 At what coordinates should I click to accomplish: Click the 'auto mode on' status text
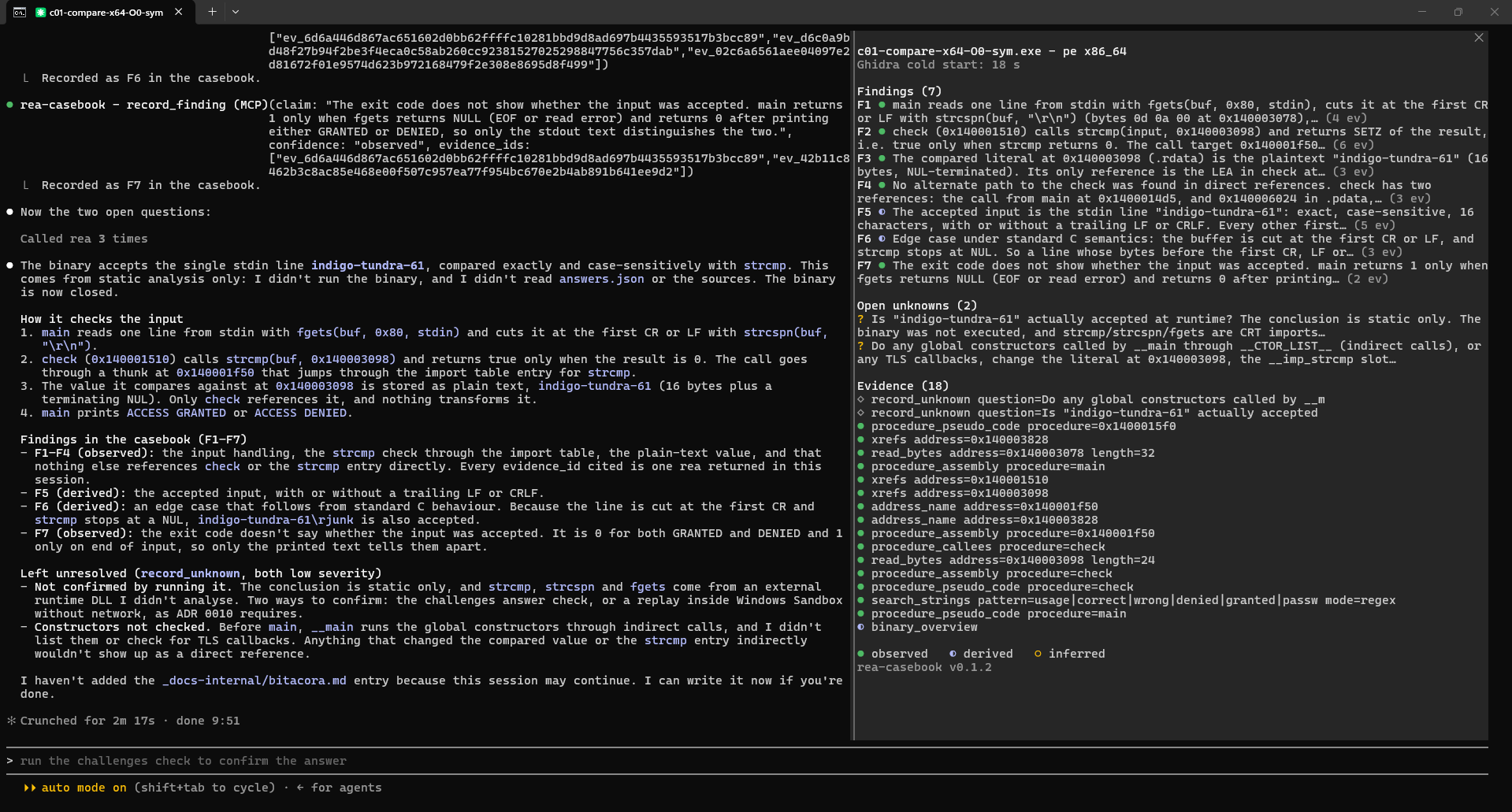84,788
